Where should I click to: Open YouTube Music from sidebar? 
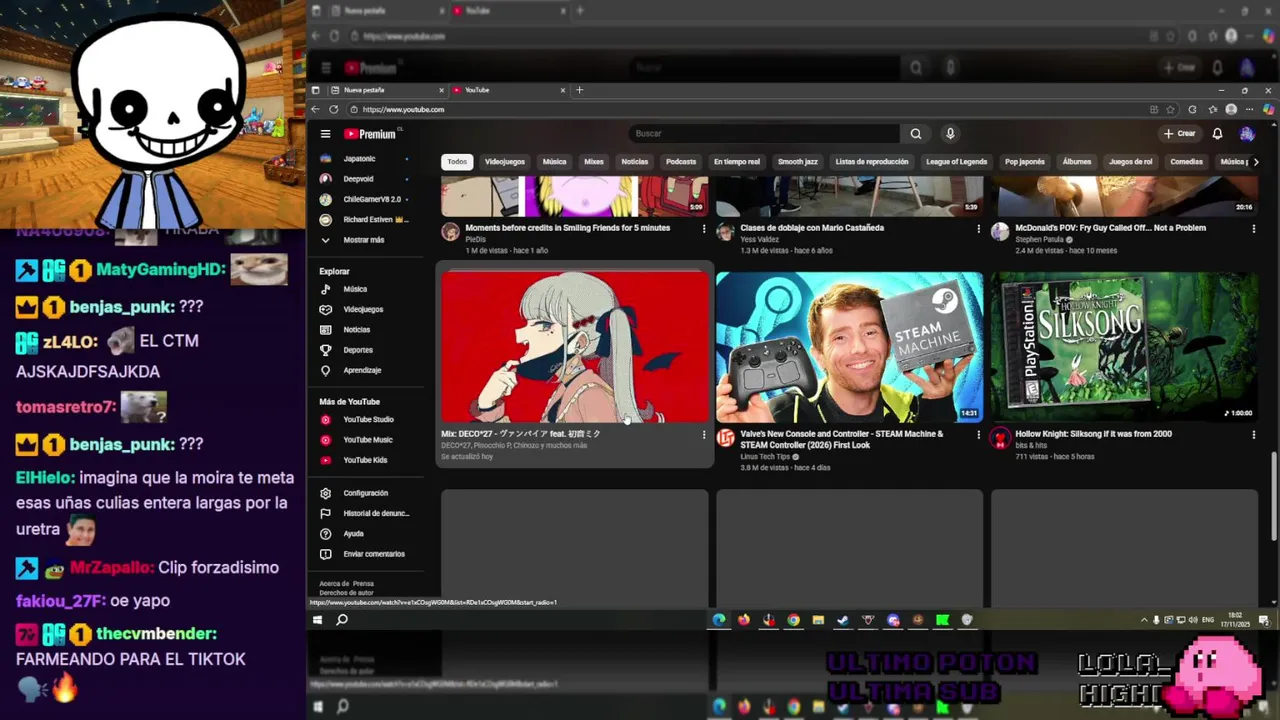coord(365,440)
